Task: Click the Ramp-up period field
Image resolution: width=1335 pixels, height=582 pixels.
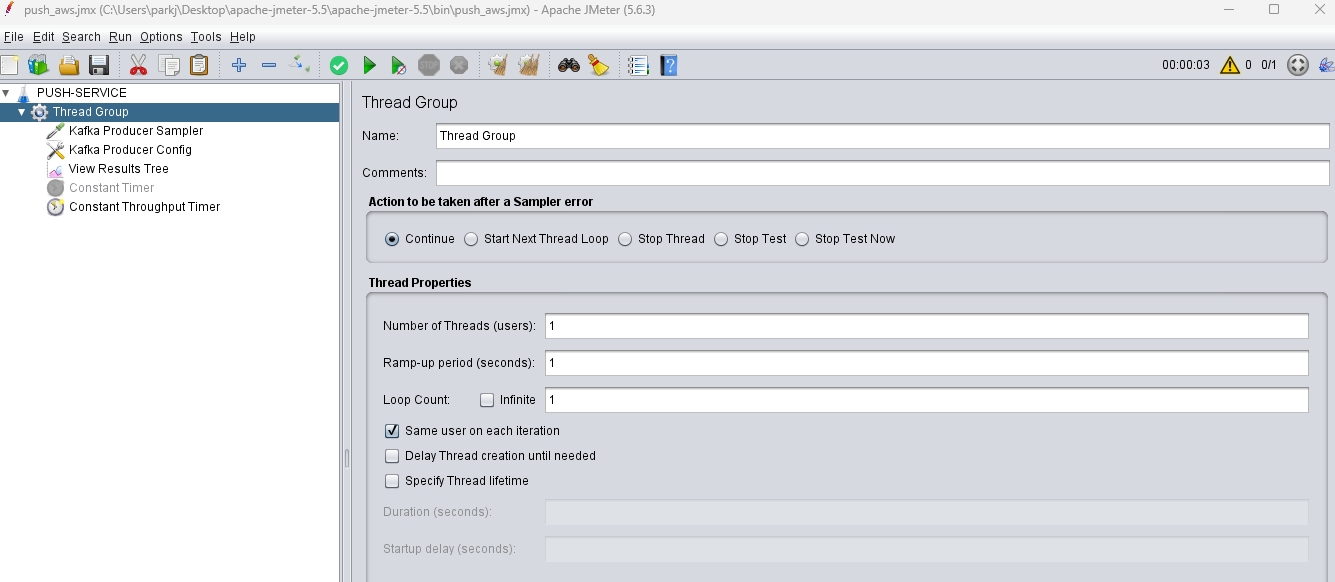Action: (926, 363)
